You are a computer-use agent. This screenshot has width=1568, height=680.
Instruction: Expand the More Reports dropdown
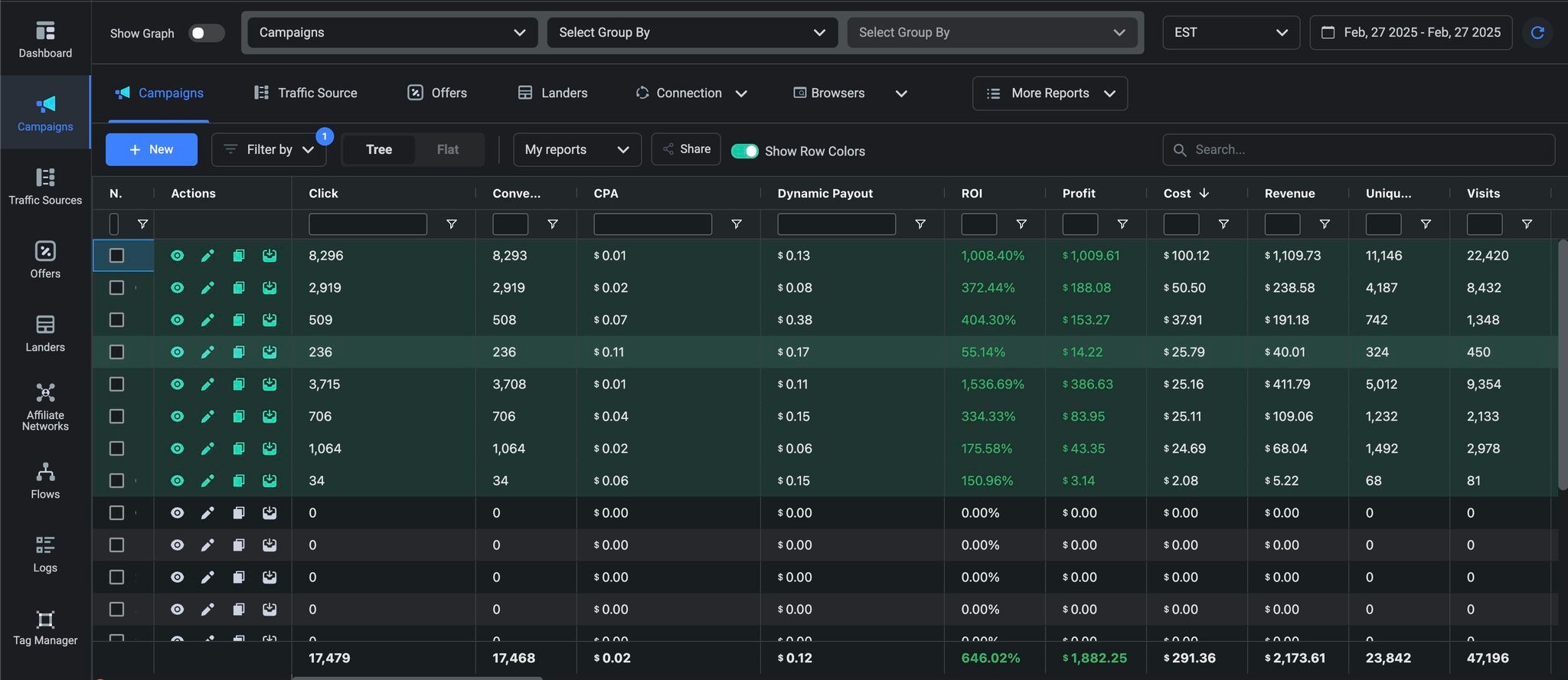(1050, 93)
